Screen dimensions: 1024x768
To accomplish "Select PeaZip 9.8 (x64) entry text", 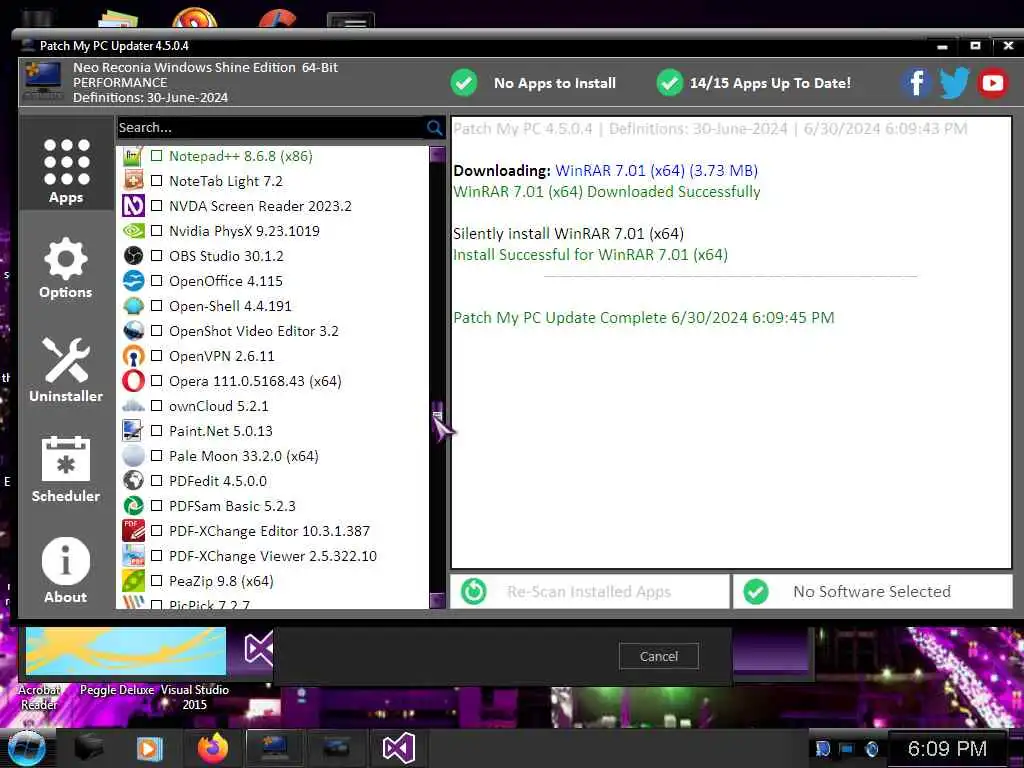I will [x=221, y=581].
